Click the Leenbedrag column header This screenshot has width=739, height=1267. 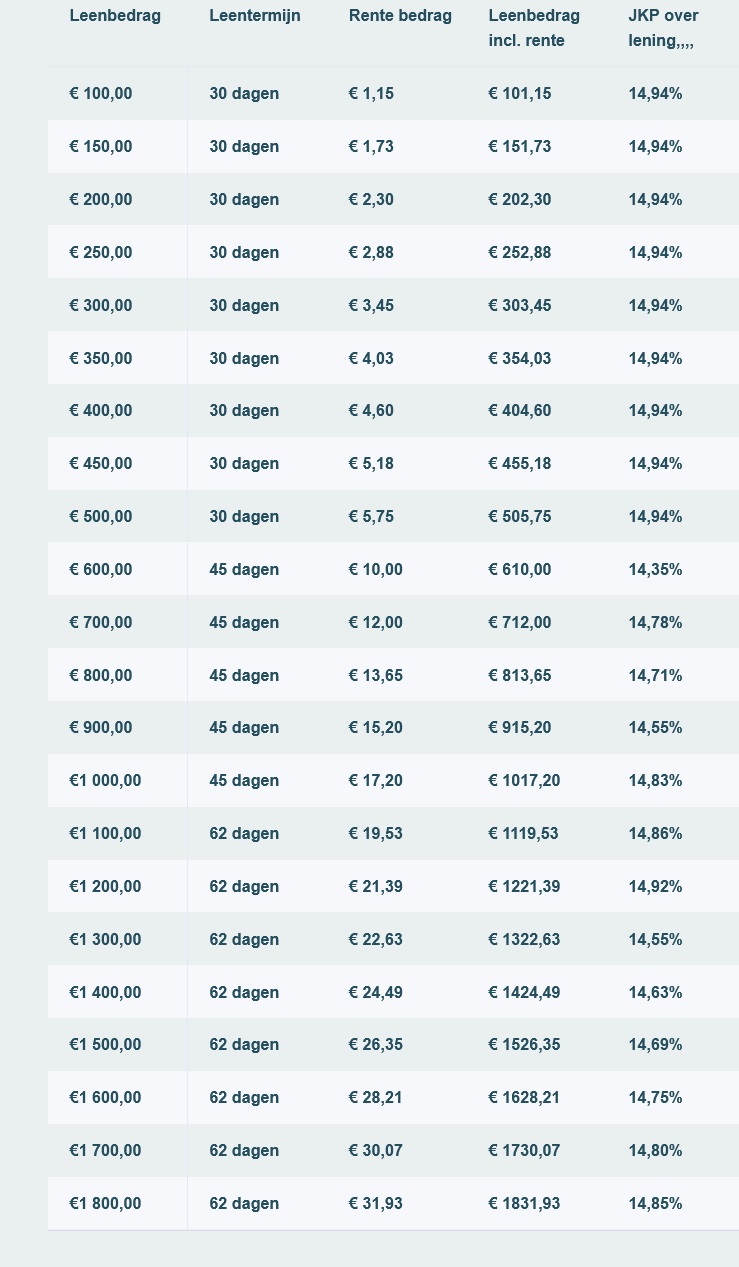click(x=115, y=16)
